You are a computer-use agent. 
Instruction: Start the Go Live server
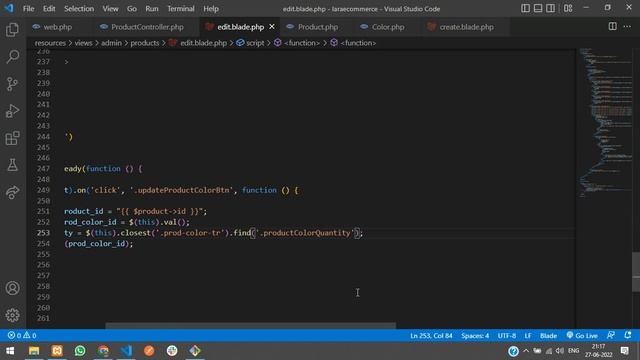point(582,336)
